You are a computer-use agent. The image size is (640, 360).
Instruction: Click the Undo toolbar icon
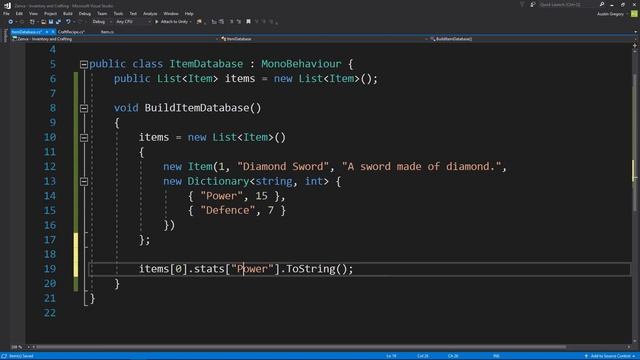point(68,22)
